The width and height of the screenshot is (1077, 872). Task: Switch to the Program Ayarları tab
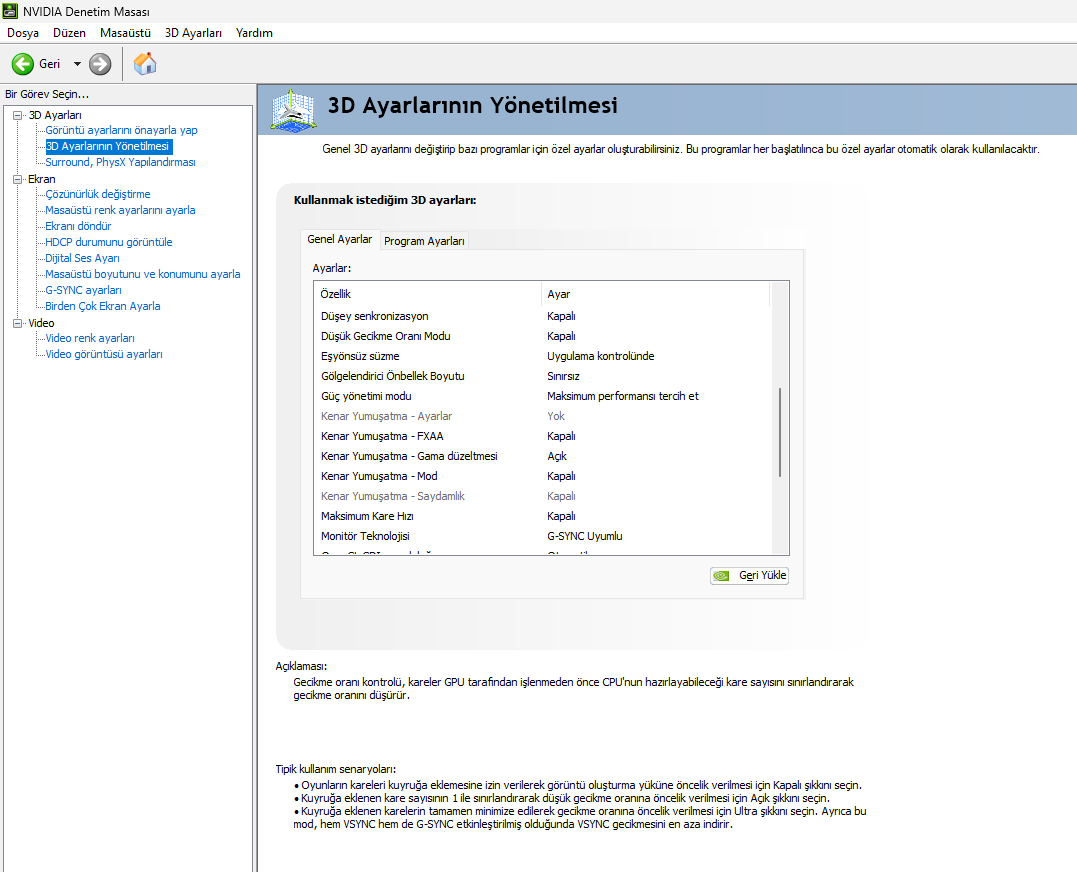(x=424, y=241)
